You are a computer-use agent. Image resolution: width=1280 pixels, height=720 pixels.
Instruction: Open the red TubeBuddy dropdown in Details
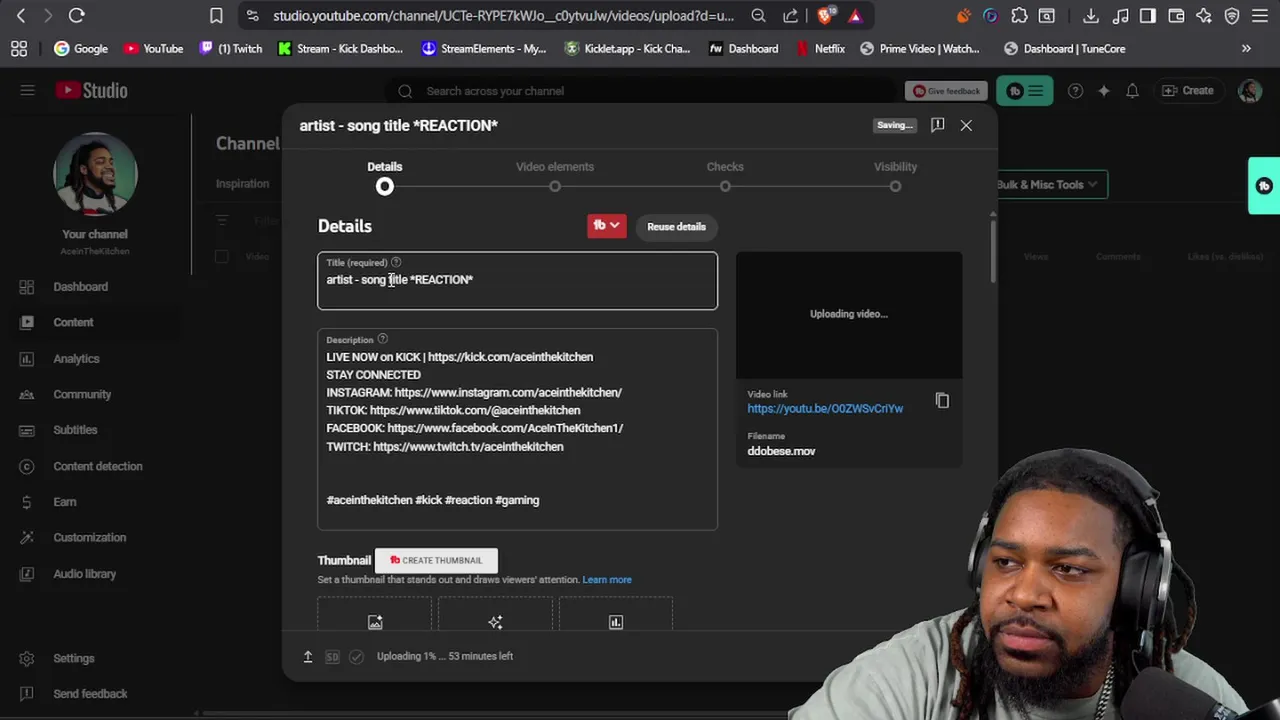click(x=607, y=226)
